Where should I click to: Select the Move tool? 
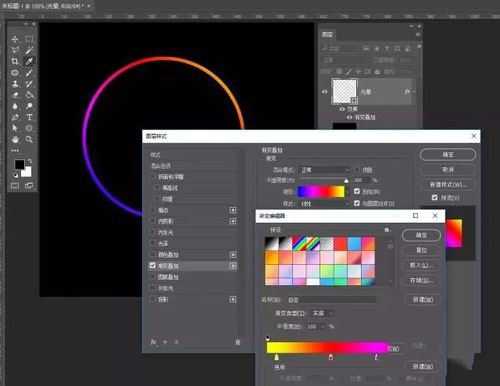tap(15, 39)
